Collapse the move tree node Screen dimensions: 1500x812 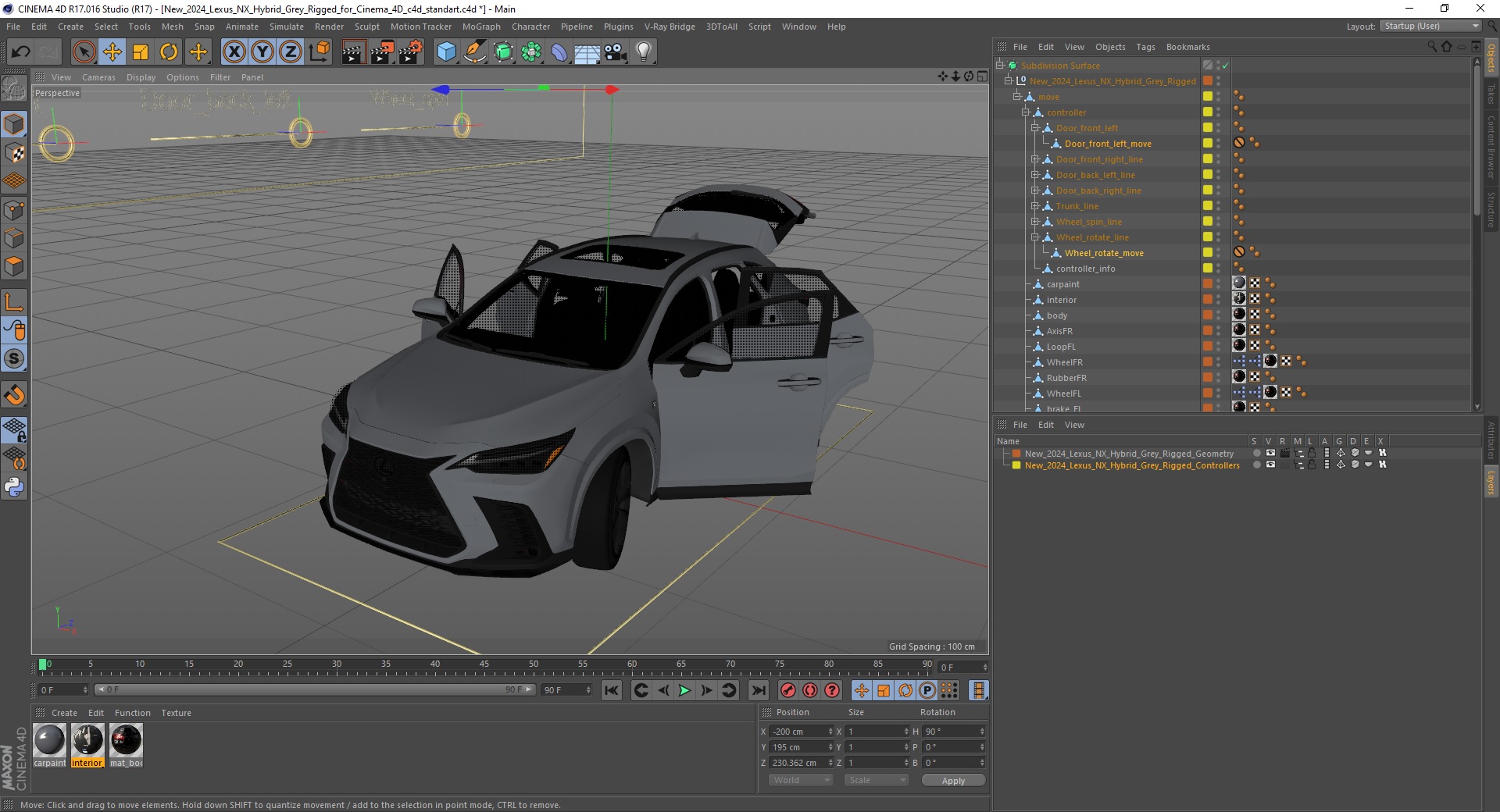point(1017,97)
